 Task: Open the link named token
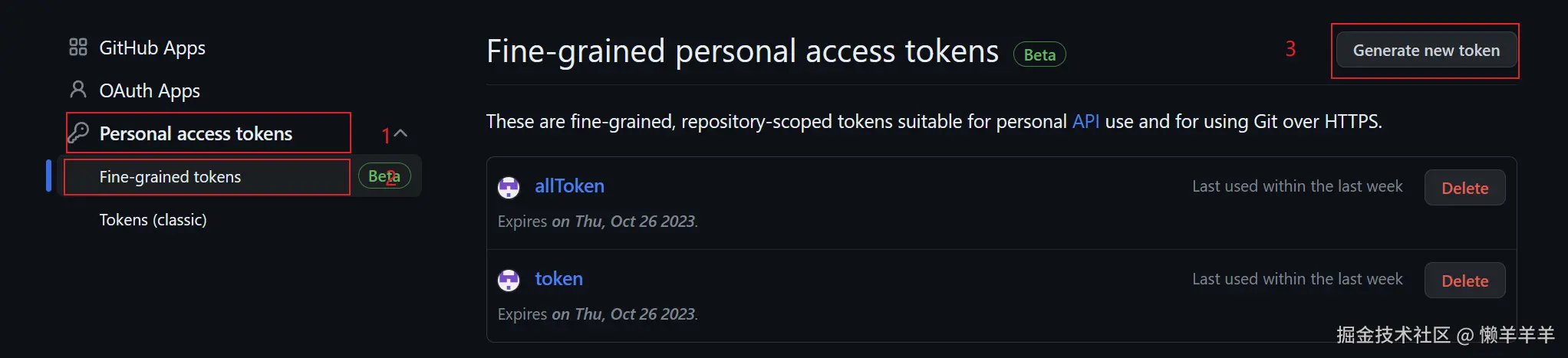[x=558, y=279]
